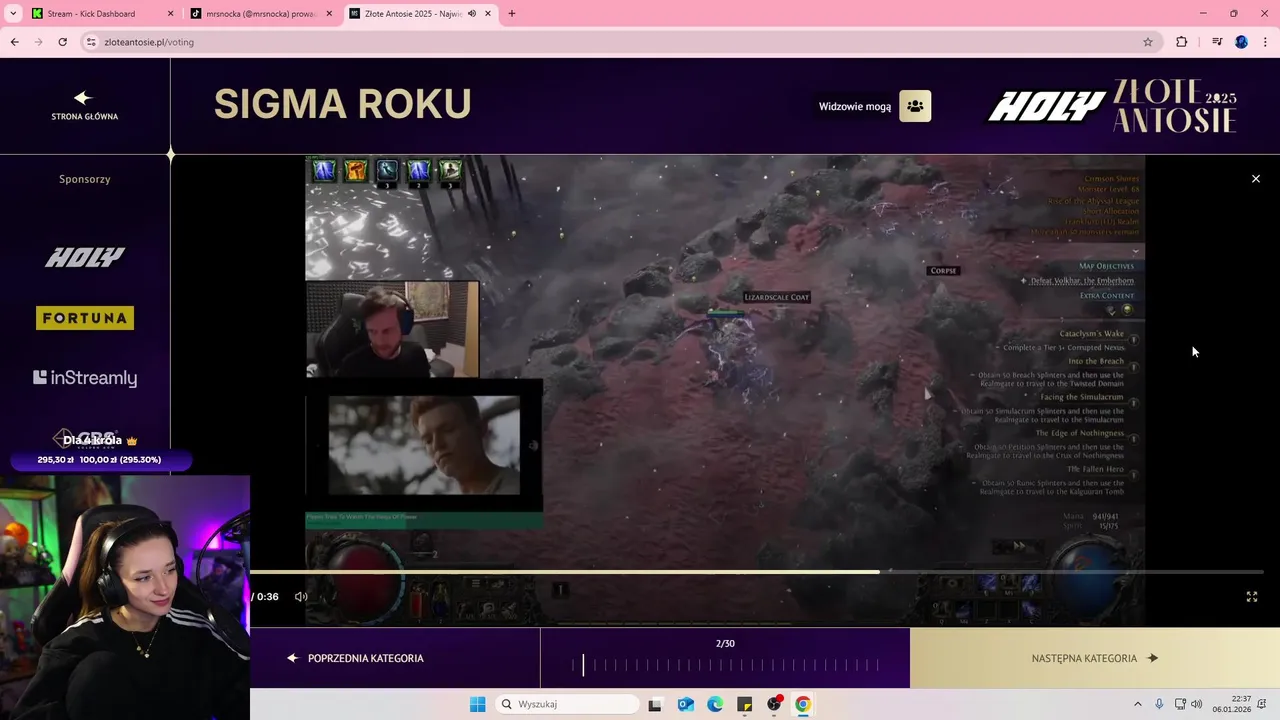The image size is (1280, 720).
Task: Open Sticky Notes from the taskbar
Action: tap(744, 704)
